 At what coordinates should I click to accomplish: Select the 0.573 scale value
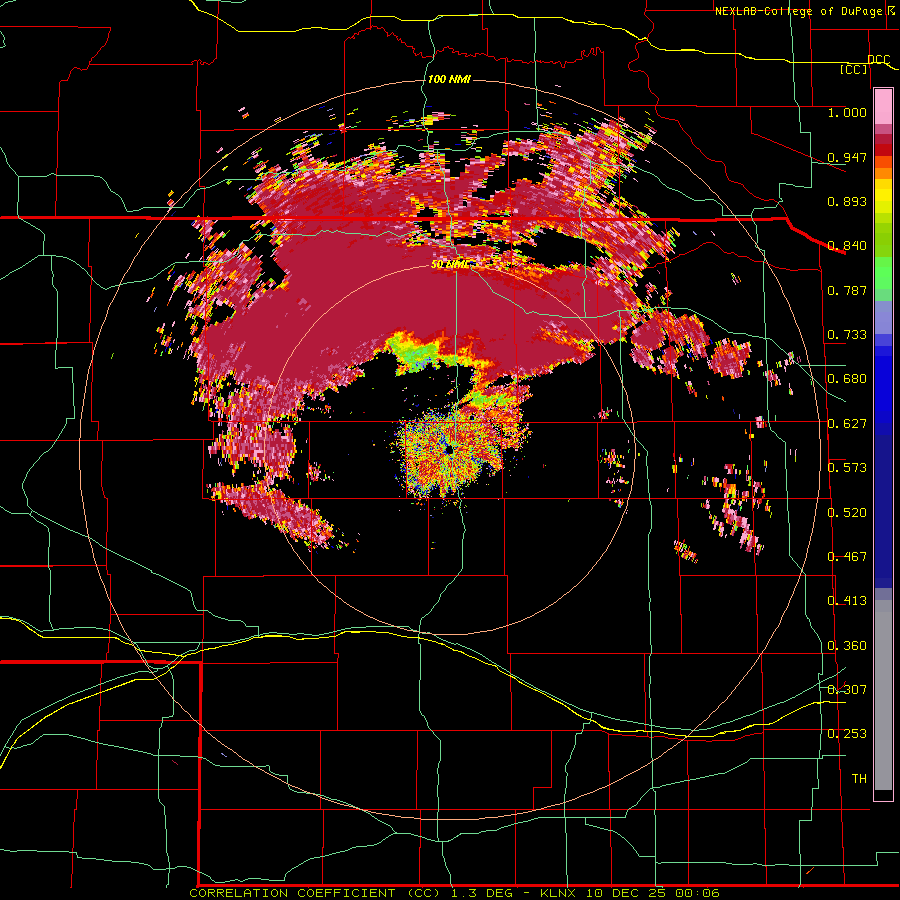847,468
